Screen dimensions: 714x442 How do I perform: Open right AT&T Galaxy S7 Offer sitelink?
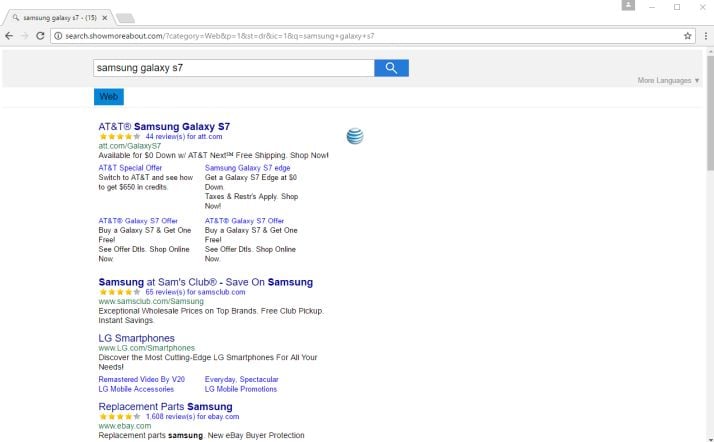point(245,221)
